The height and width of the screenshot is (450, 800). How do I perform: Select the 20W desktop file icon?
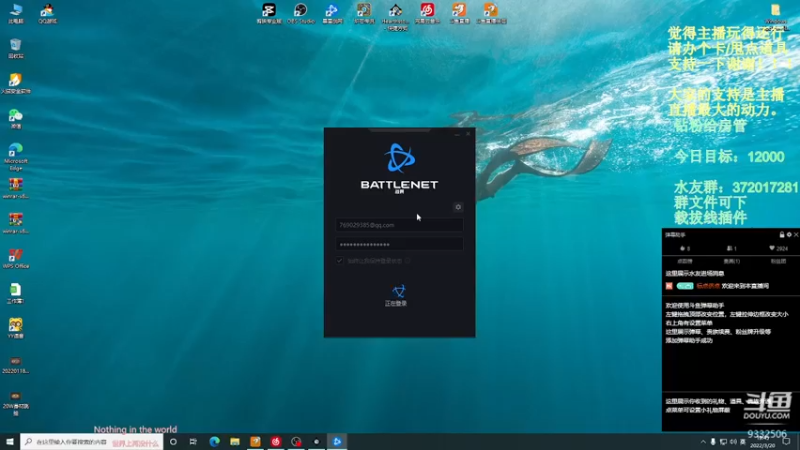coord(16,403)
